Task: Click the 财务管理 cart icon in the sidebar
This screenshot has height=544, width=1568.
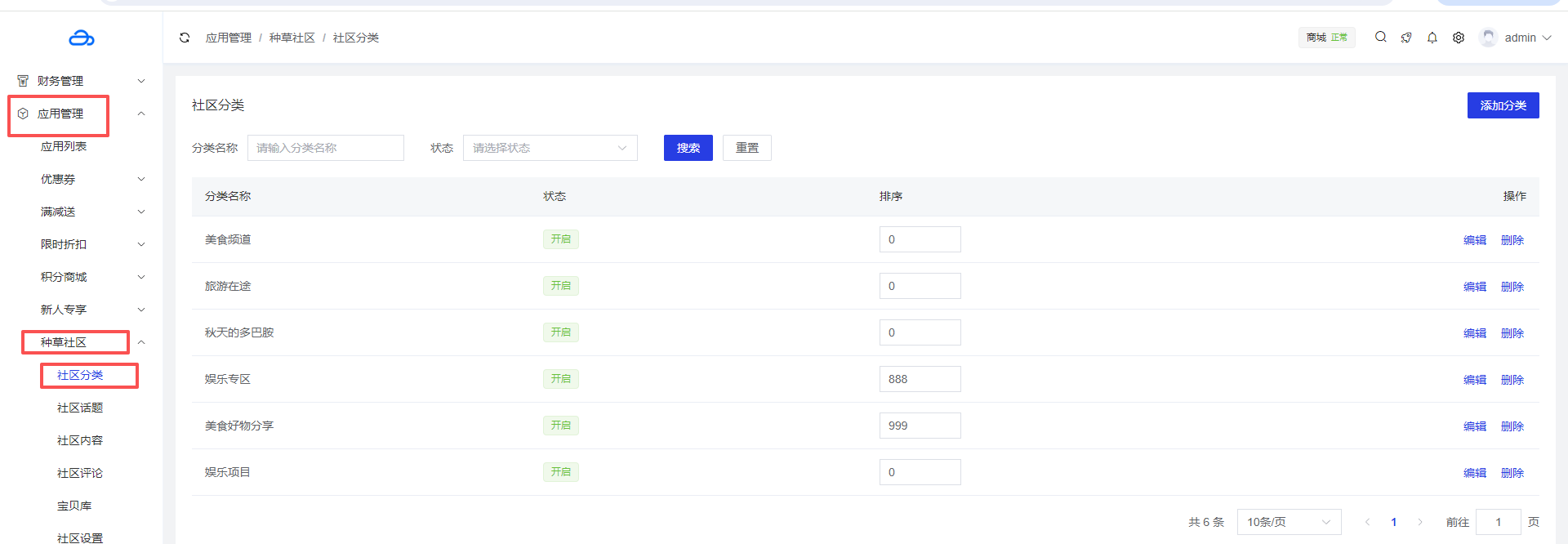Action: [x=23, y=81]
